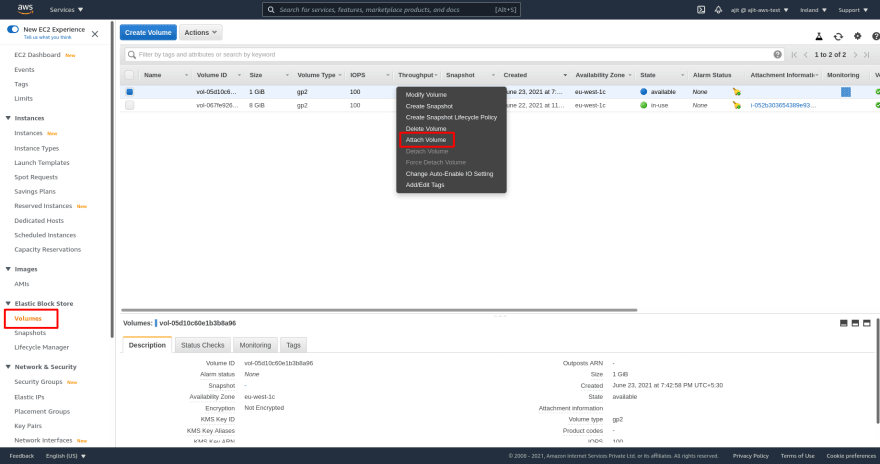
Task: Set details pane to smallest layout icon
Action: (x=844, y=323)
